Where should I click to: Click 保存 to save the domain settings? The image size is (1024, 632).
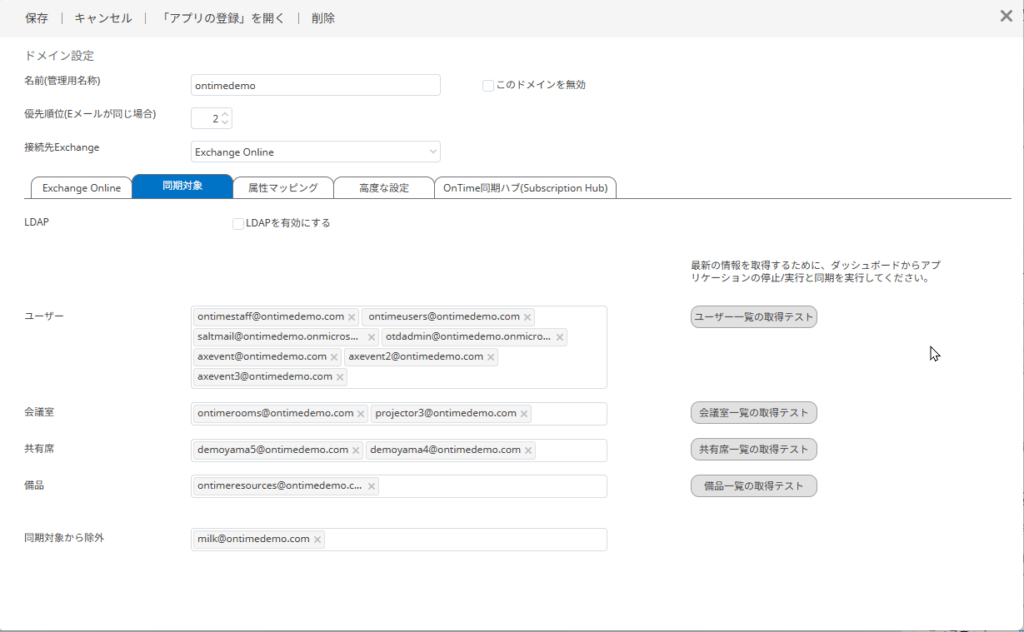tap(37, 18)
